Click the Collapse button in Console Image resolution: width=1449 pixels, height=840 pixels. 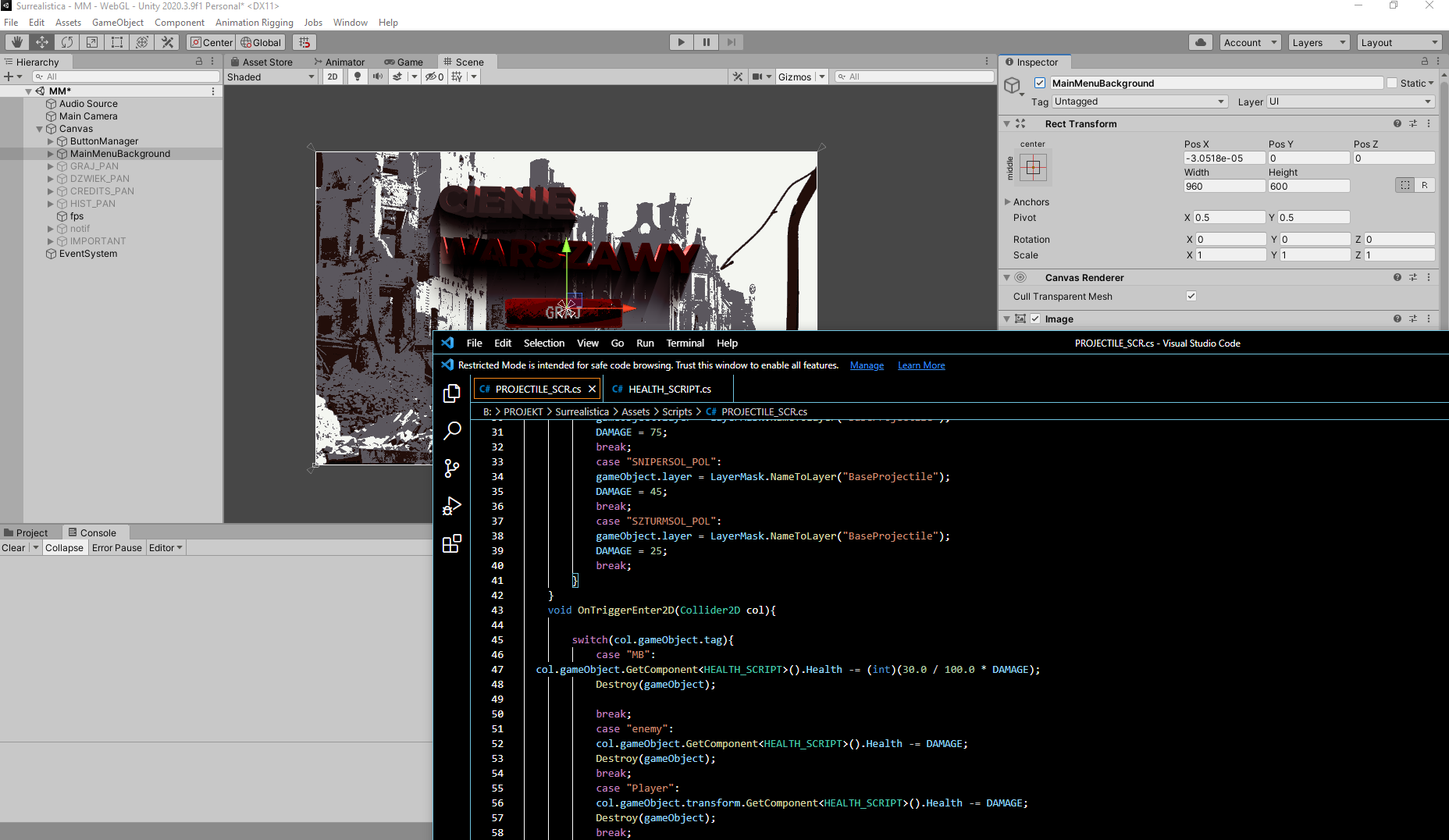[x=64, y=548]
